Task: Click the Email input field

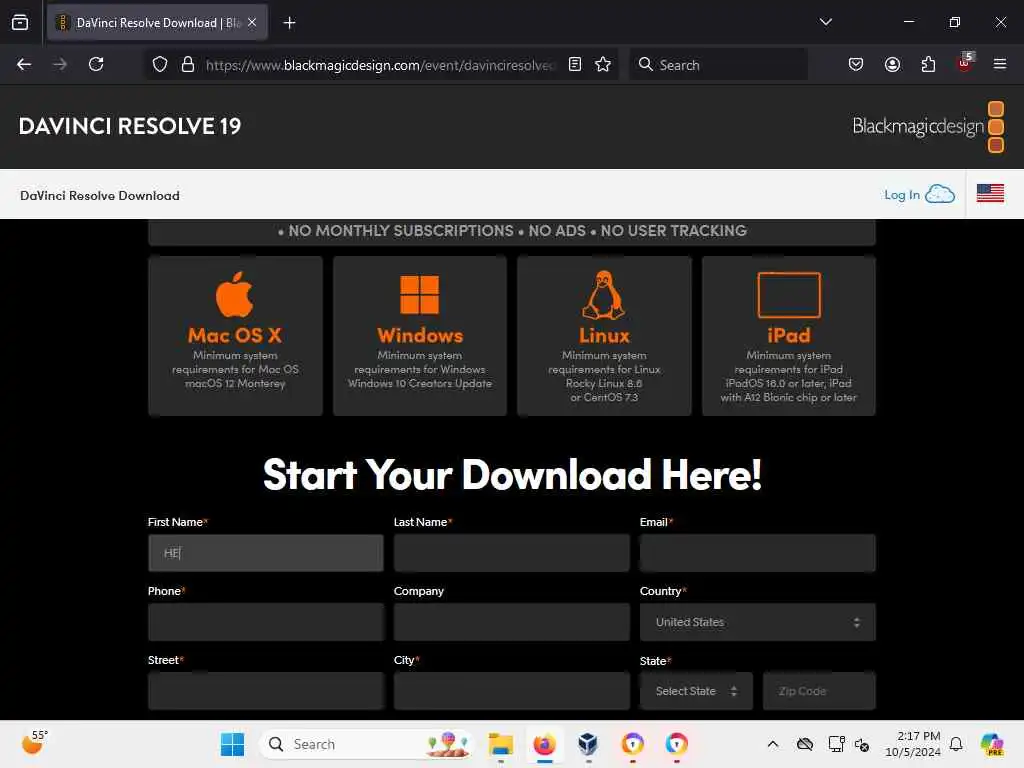Action: tap(758, 553)
